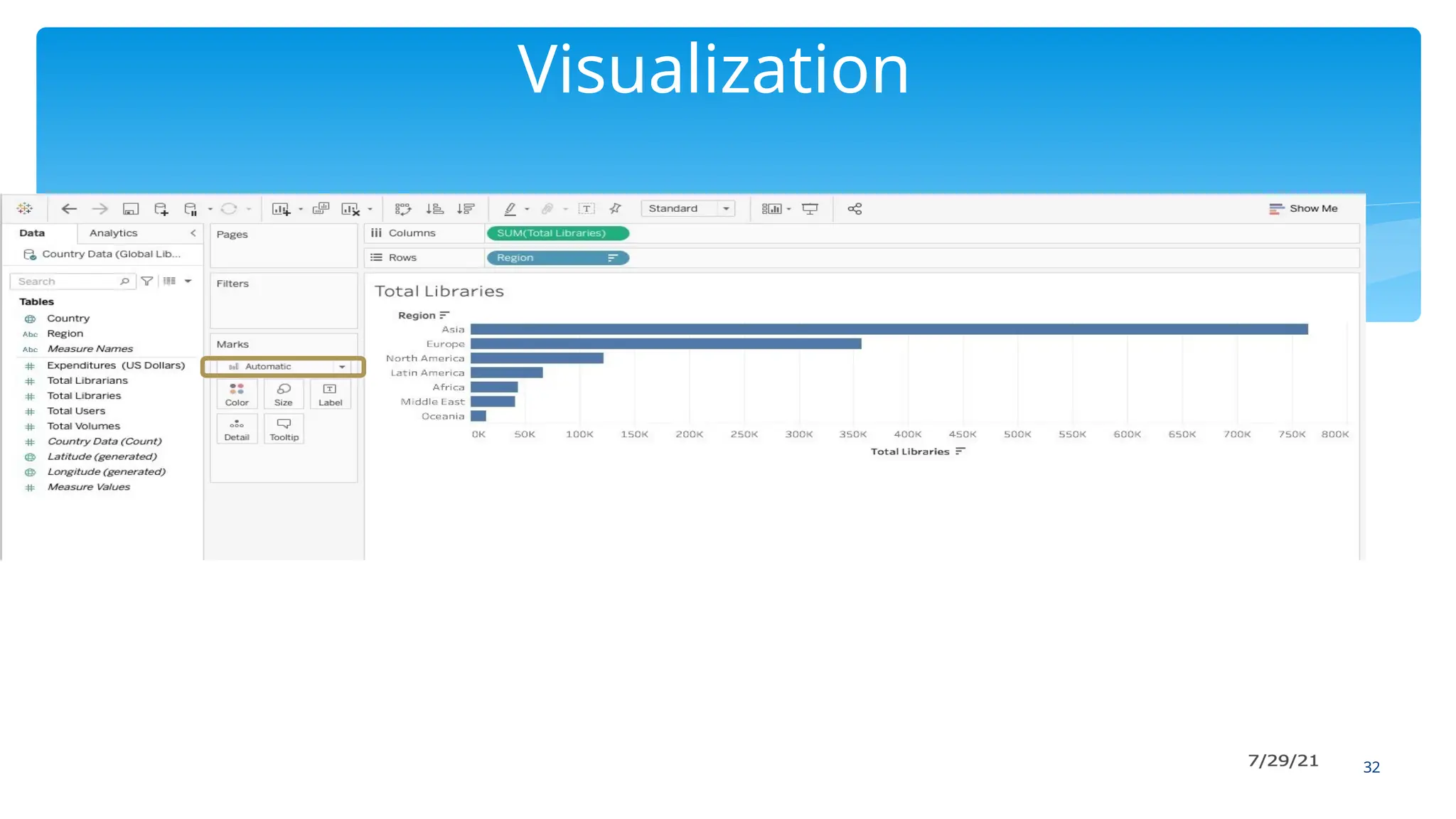Screen dimensions: 1456x819
Task: Select Country Data data source
Action: [103, 254]
